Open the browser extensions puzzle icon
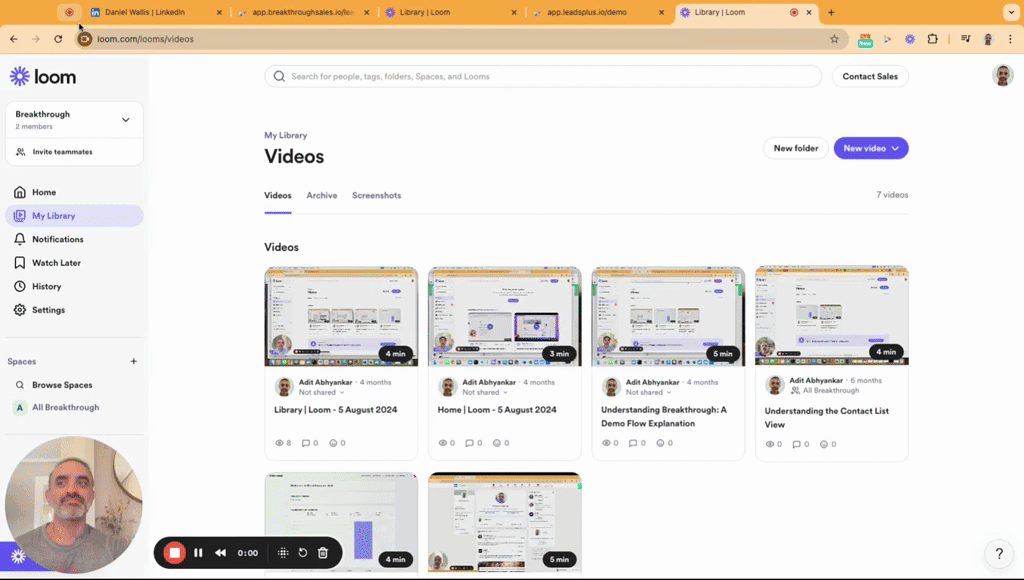This screenshot has width=1024, height=580. pyautogui.click(x=933, y=39)
